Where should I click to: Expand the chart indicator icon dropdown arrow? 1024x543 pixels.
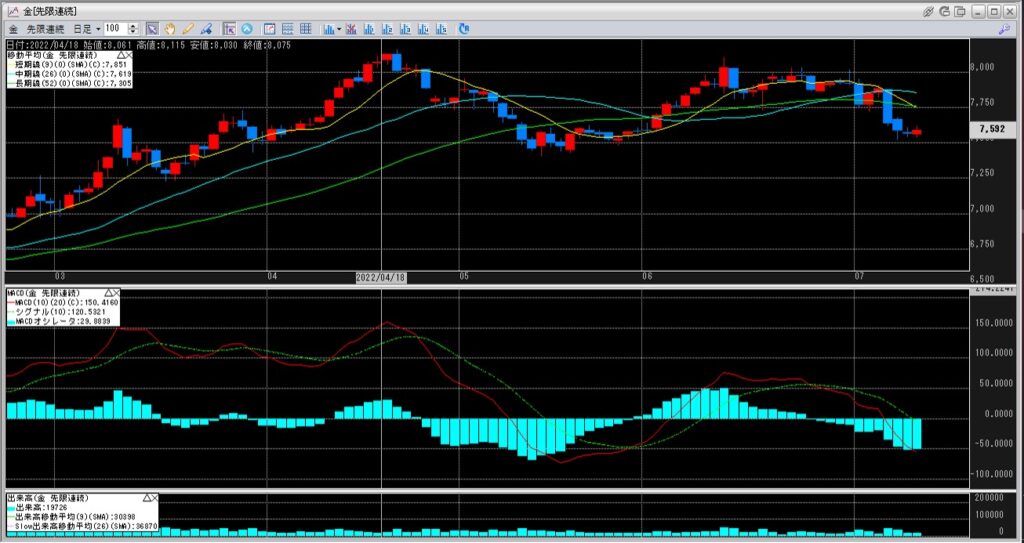pyautogui.click(x=340, y=30)
